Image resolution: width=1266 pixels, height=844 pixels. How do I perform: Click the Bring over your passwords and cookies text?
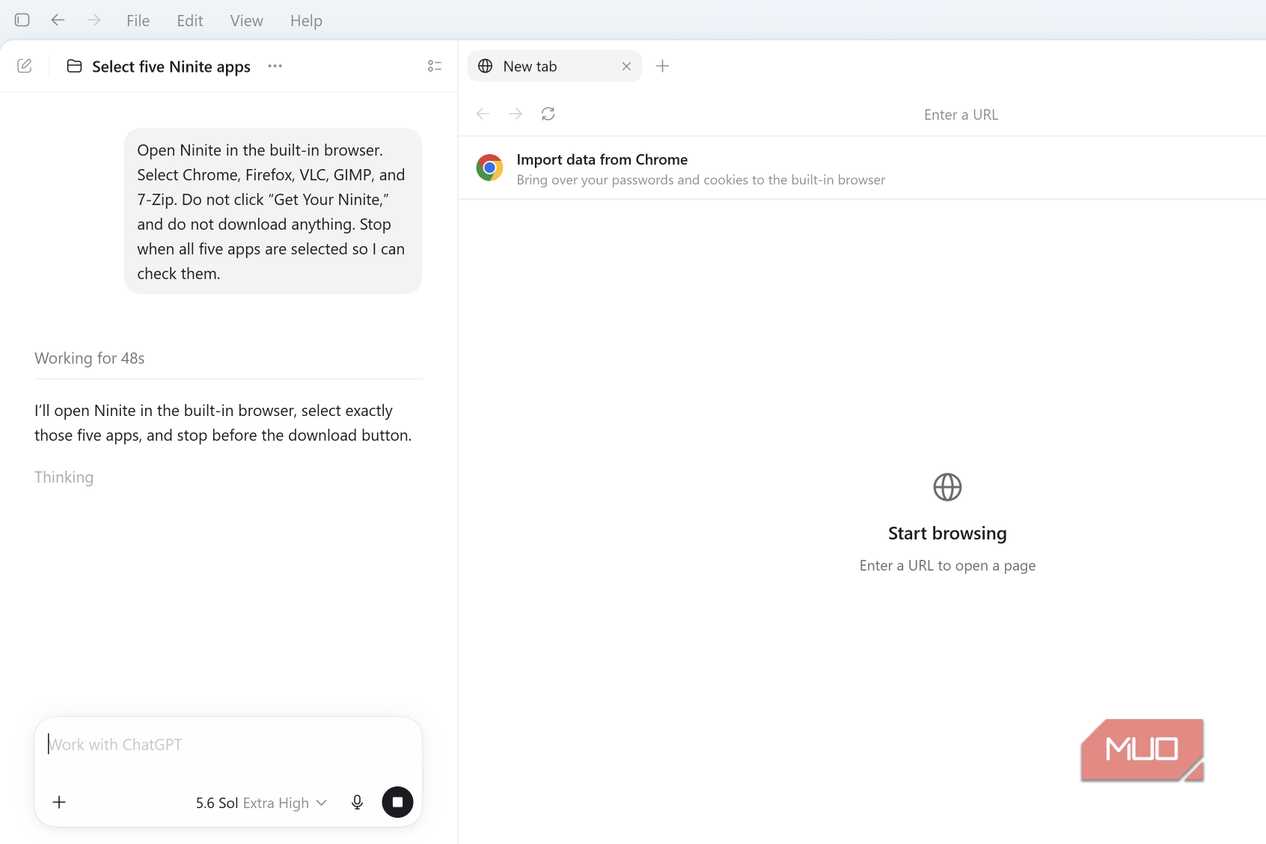(701, 180)
